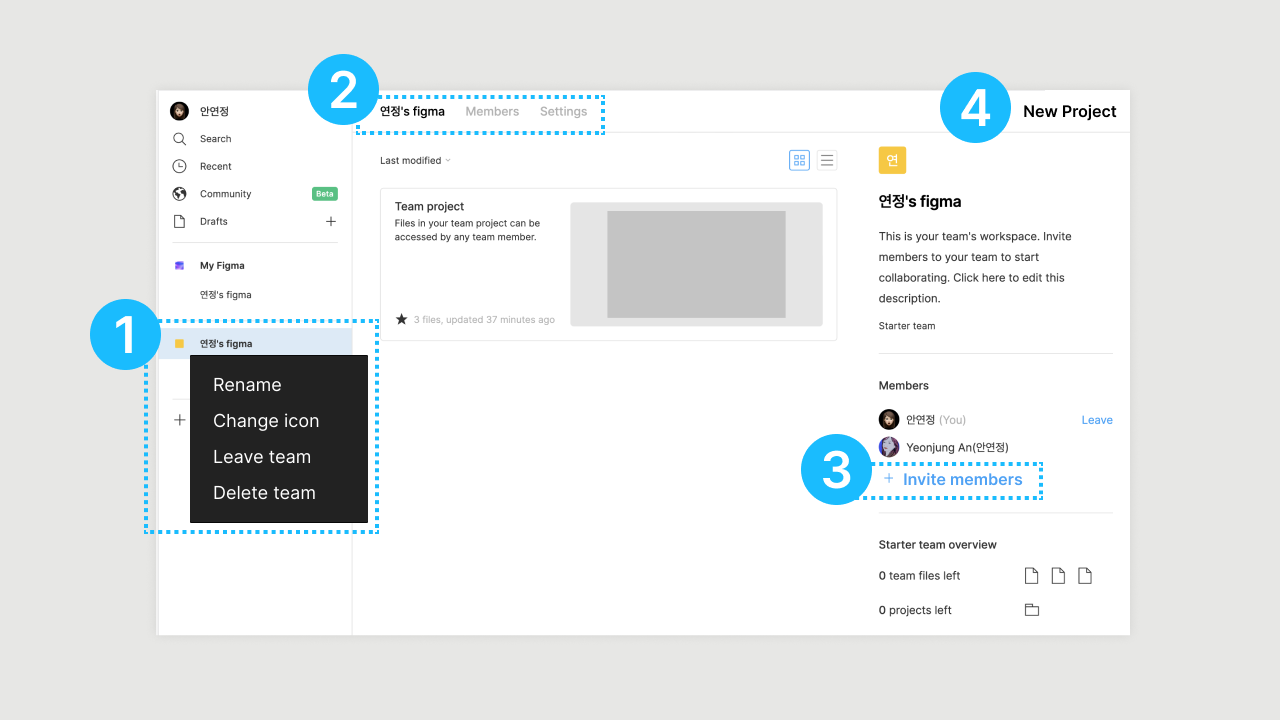Click the Recent label in sidebar

click(x=216, y=166)
